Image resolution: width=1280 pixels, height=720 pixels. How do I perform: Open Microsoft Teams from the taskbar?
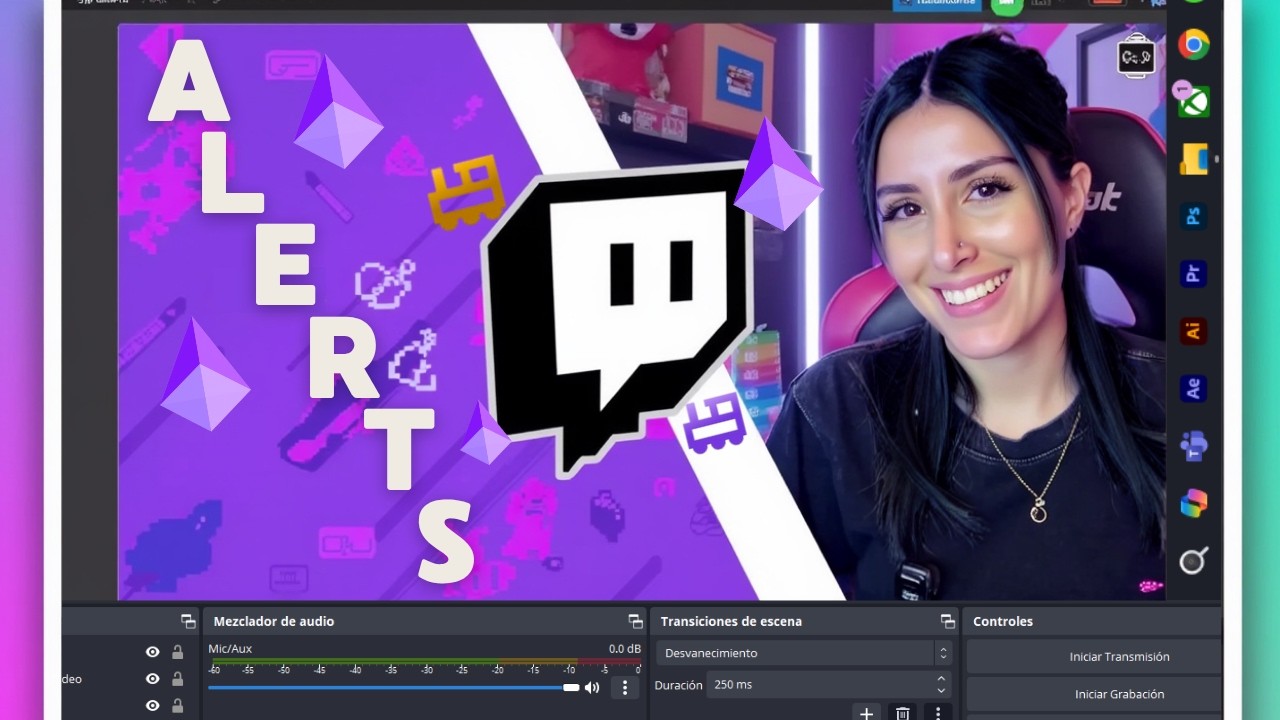click(1193, 446)
